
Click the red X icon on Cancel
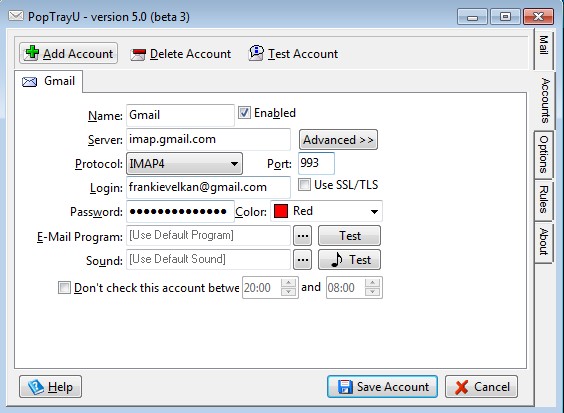461,387
